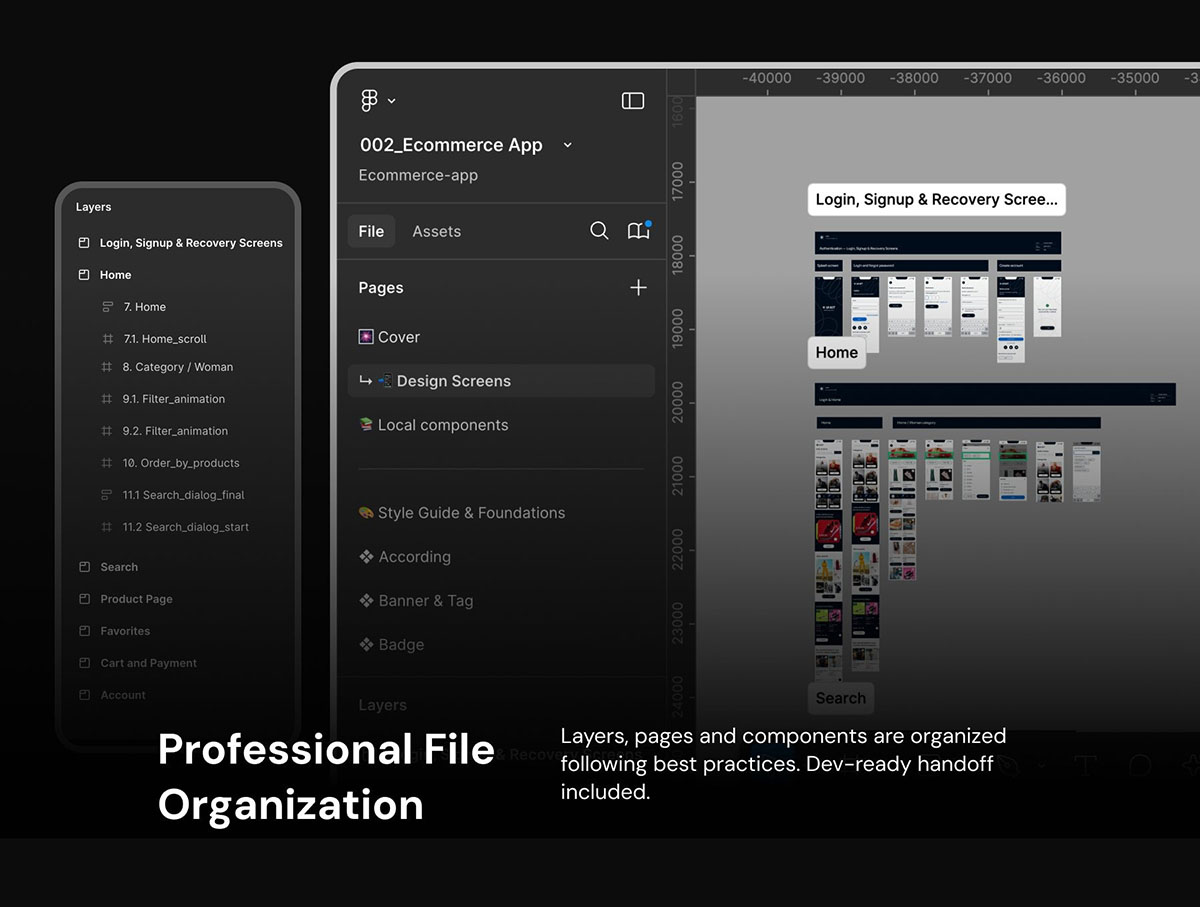Click the Splash screen phone mockup thumbnail
The image size is (1200, 907).
(x=830, y=307)
